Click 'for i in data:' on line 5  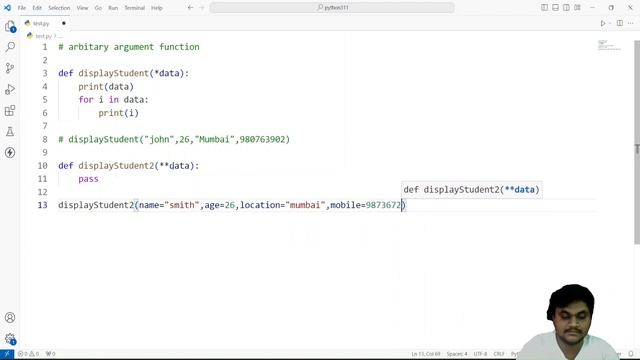pos(113,100)
